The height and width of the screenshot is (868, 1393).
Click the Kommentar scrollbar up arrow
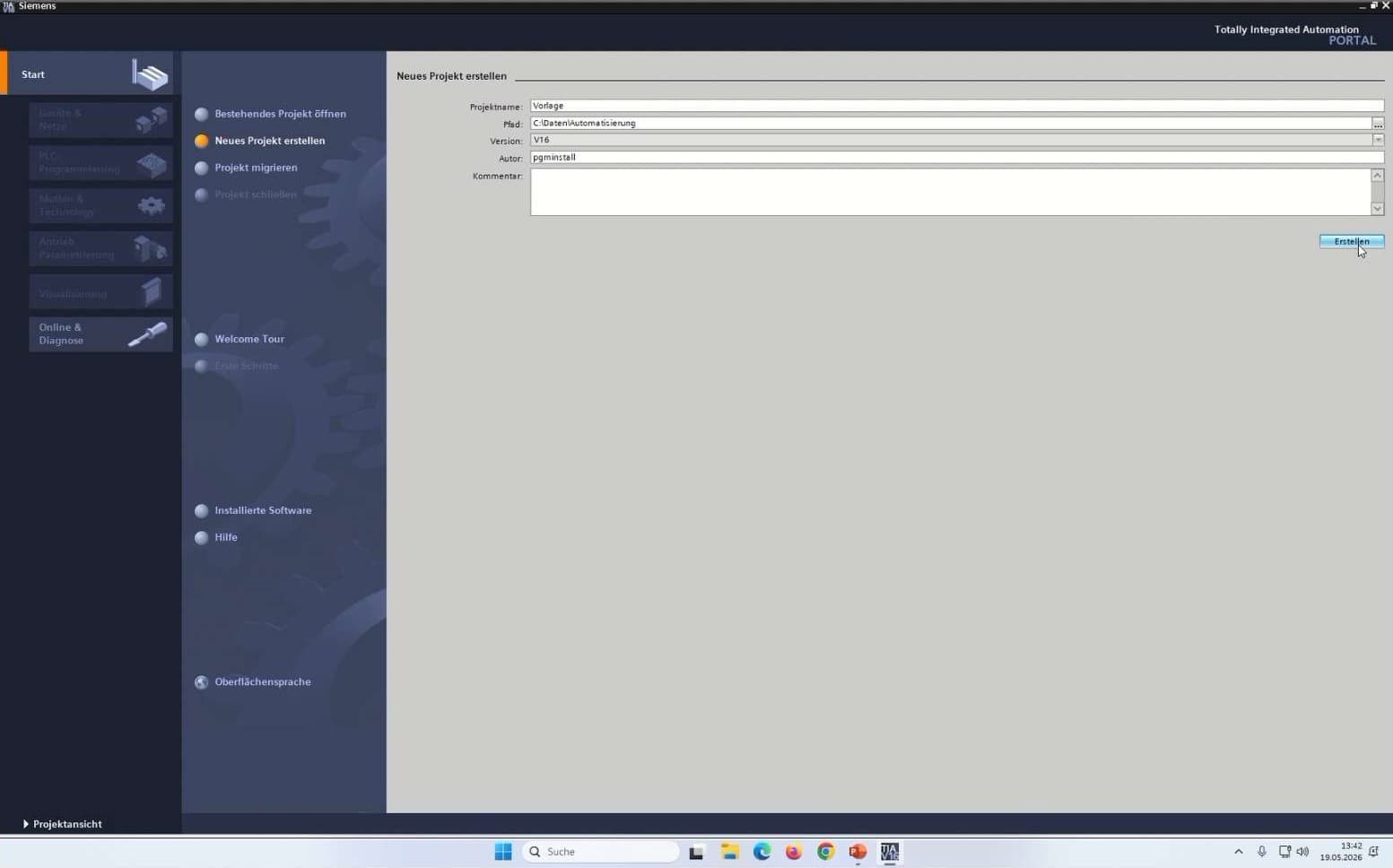[x=1378, y=175]
